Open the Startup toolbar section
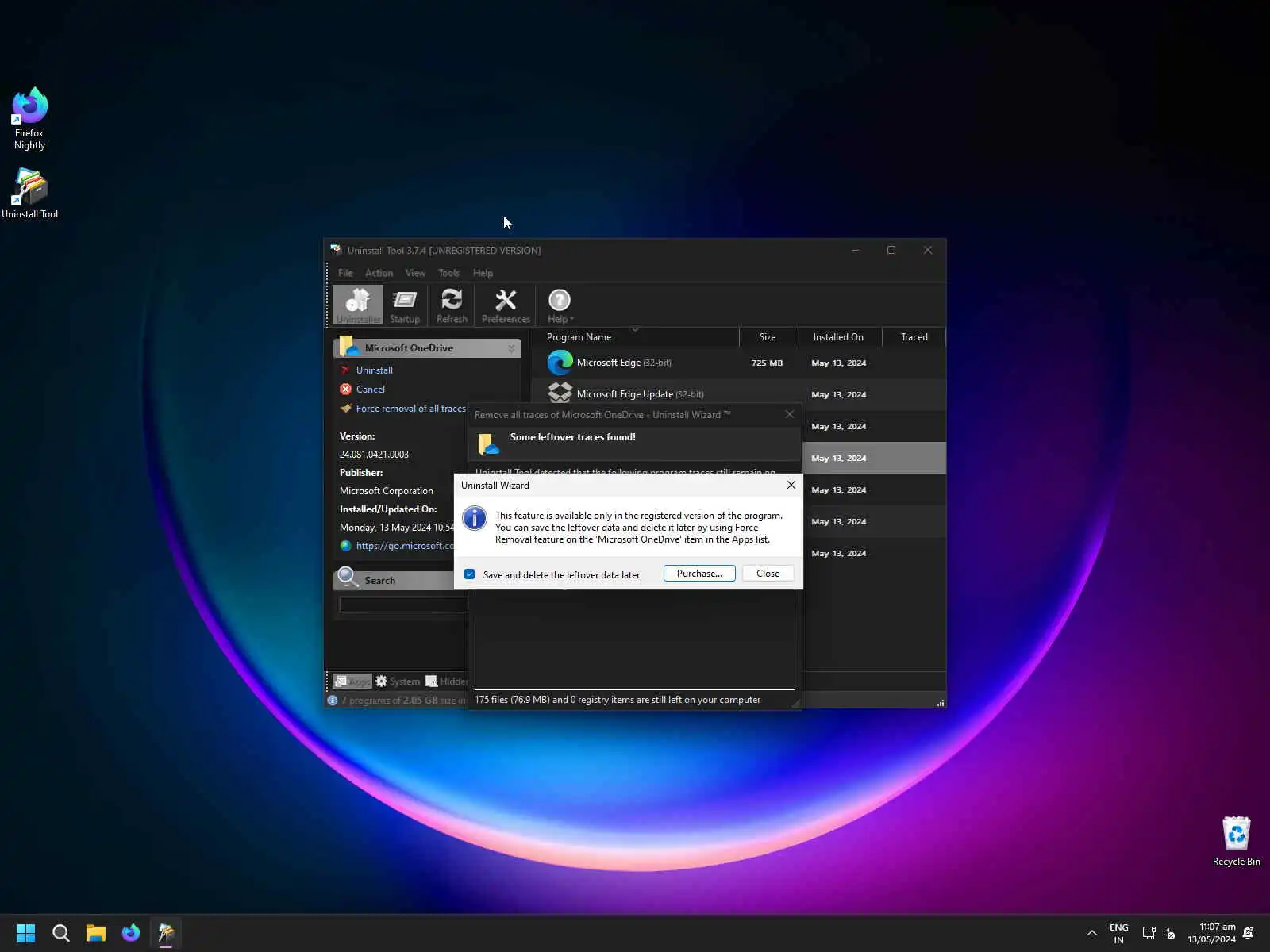Viewport: 1270px width, 952px height. tap(405, 305)
